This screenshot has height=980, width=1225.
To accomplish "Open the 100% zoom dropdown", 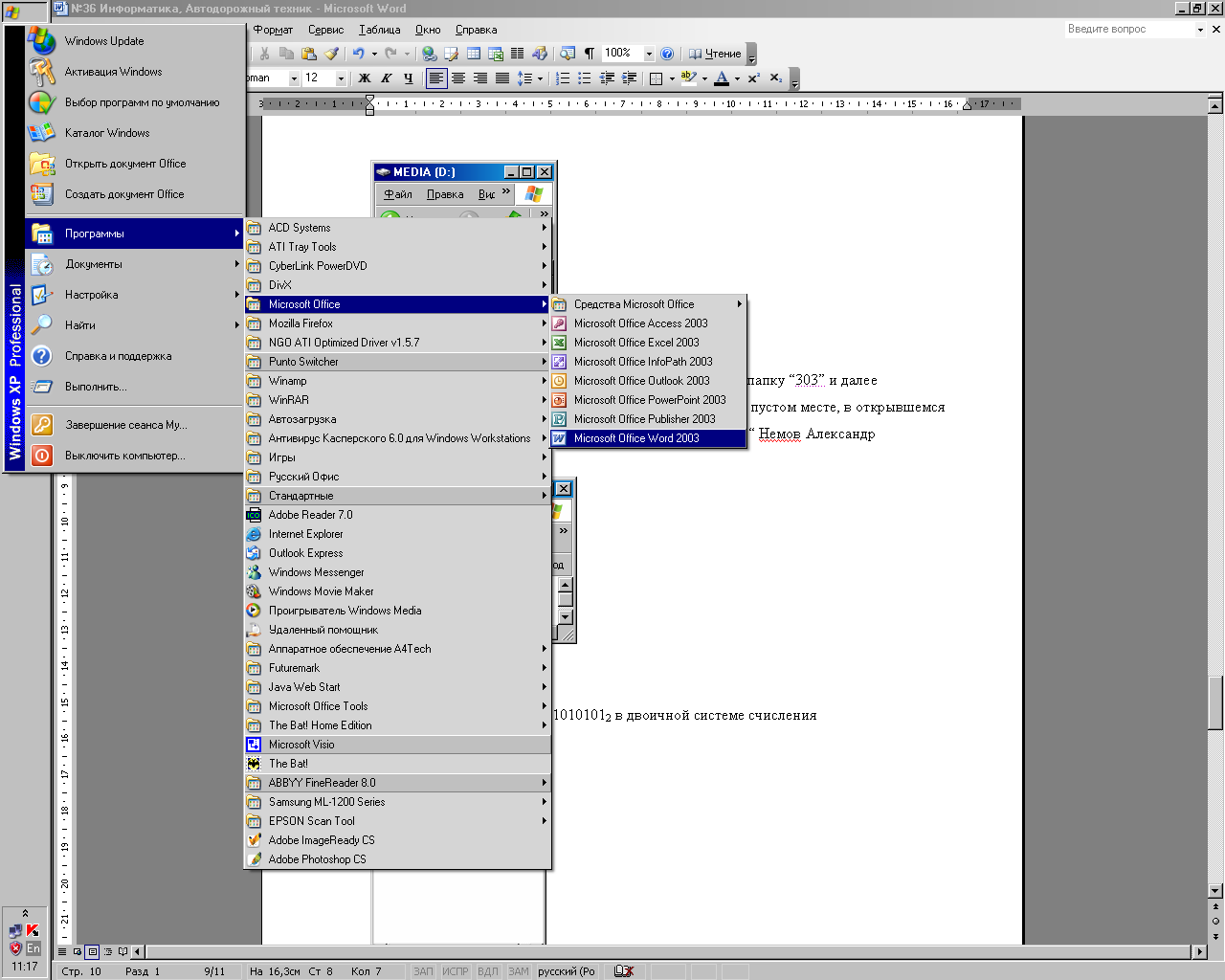I will pyautogui.click(x=649, y=54).
